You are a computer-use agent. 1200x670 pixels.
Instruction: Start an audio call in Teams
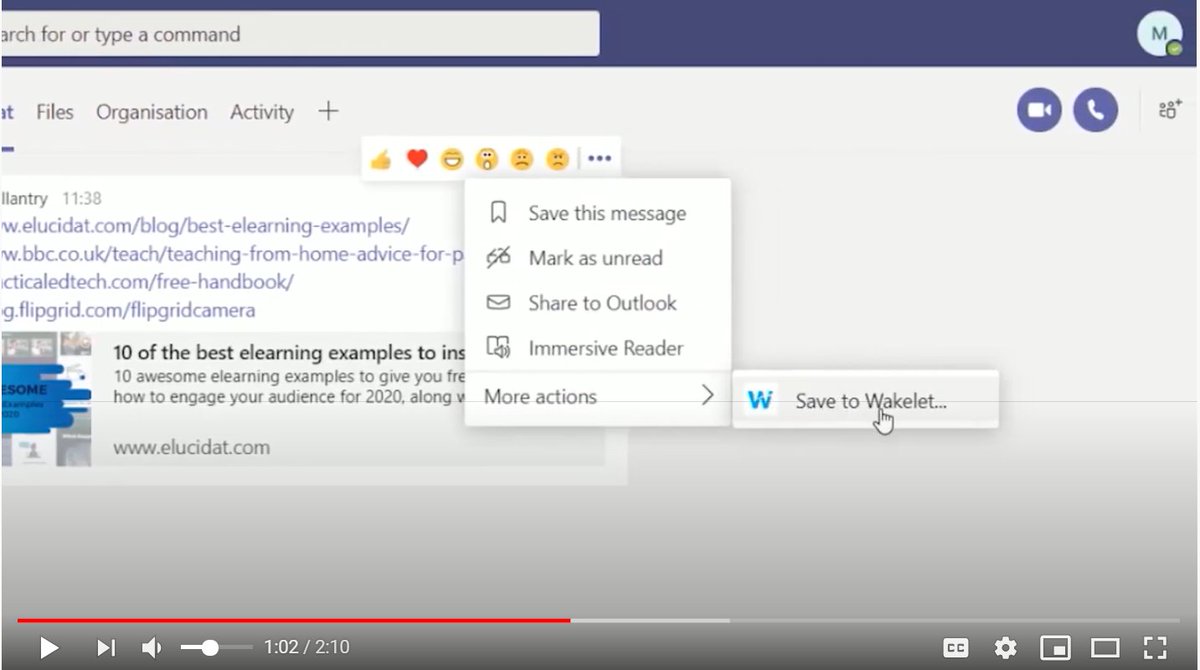[x=1095, y=110]
